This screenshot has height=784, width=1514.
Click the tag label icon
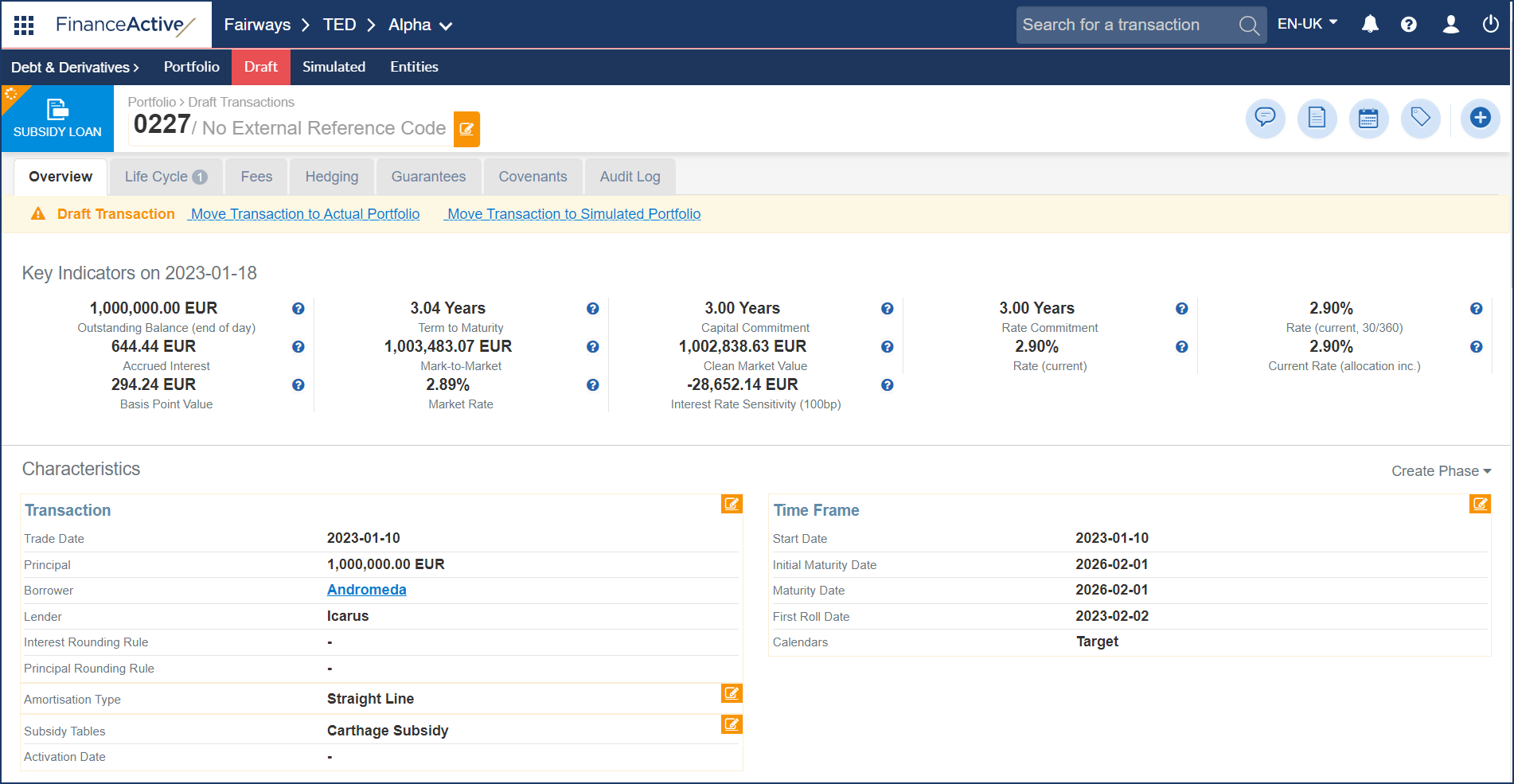click(1420, 119)
